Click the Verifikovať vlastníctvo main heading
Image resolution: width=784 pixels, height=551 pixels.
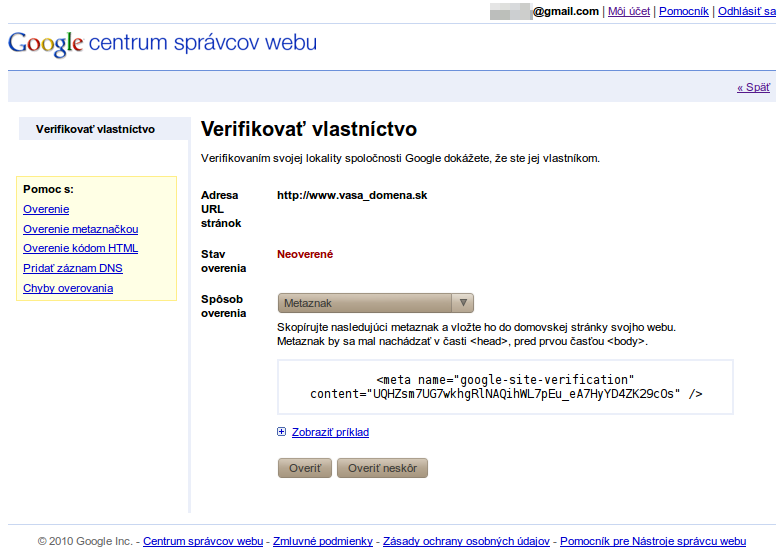(x=309, y=129)
